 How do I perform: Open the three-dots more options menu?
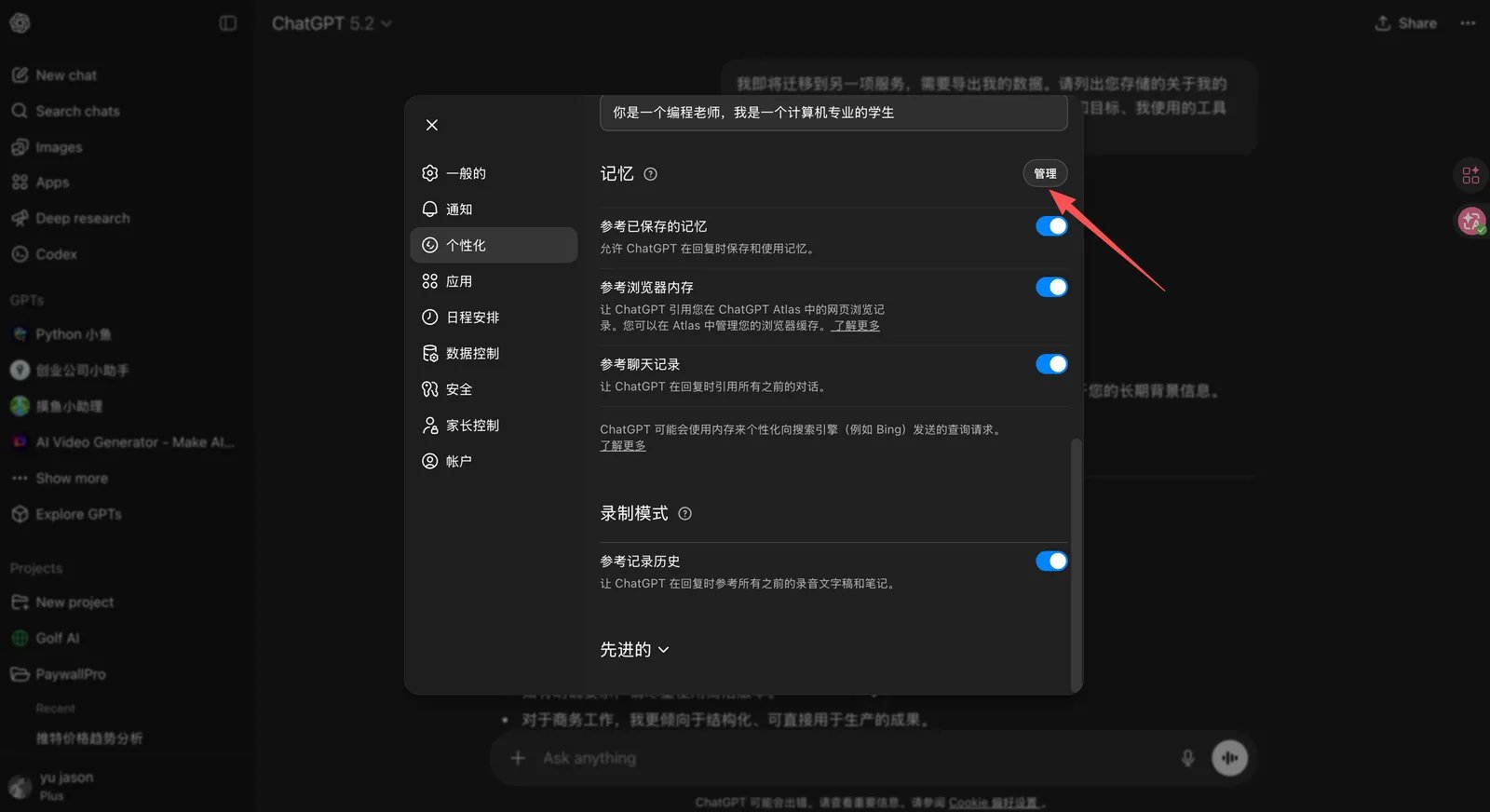pos(1468,23)
